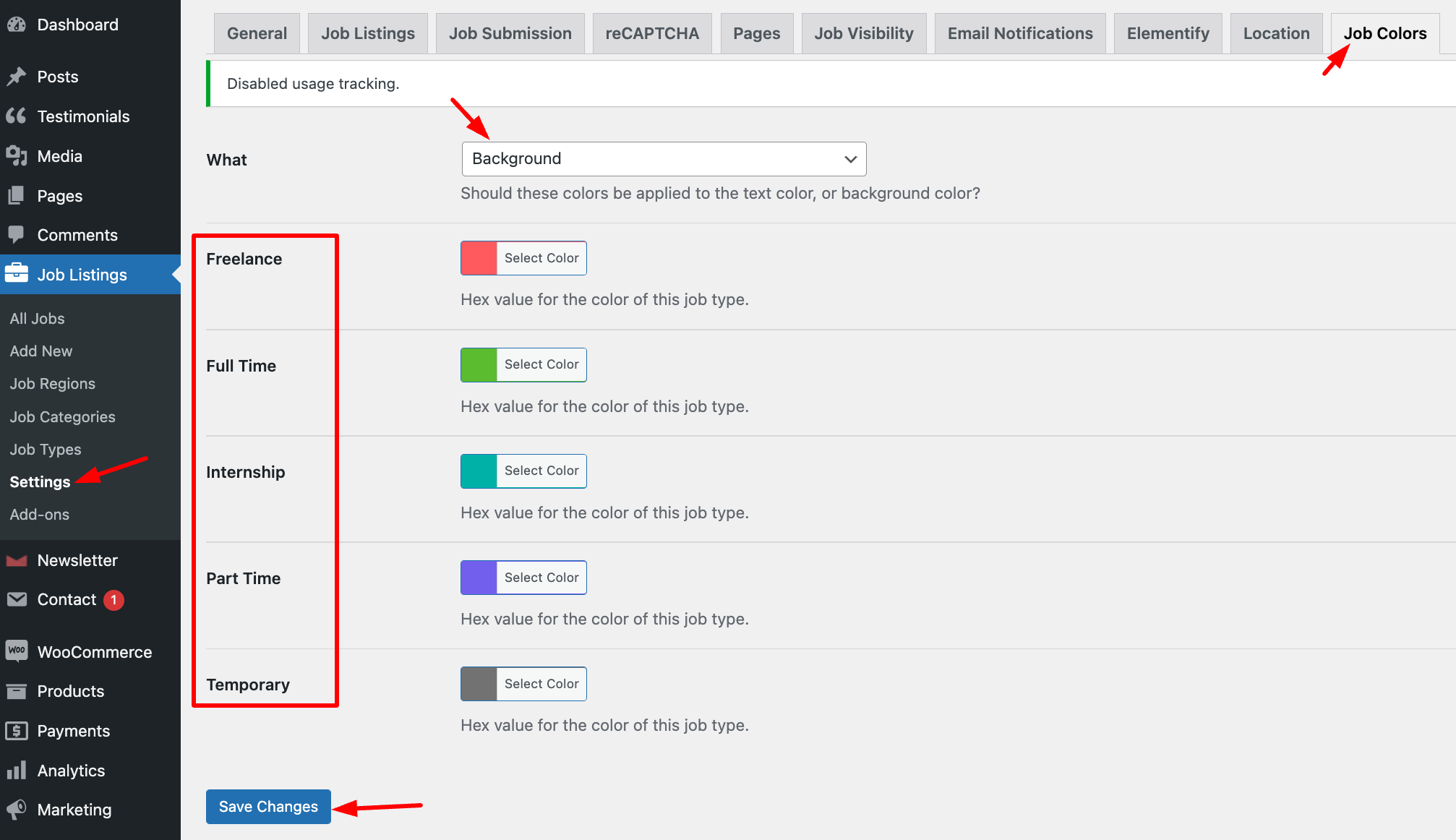Select the Job Listings briefcase icon
Image resolution: width=1456 pixels, height=840 pixels.
click(x=17, y=275)
